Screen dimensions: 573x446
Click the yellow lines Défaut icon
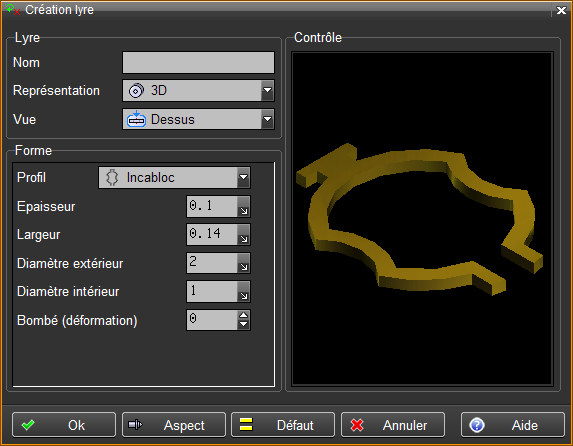[246, 424]
